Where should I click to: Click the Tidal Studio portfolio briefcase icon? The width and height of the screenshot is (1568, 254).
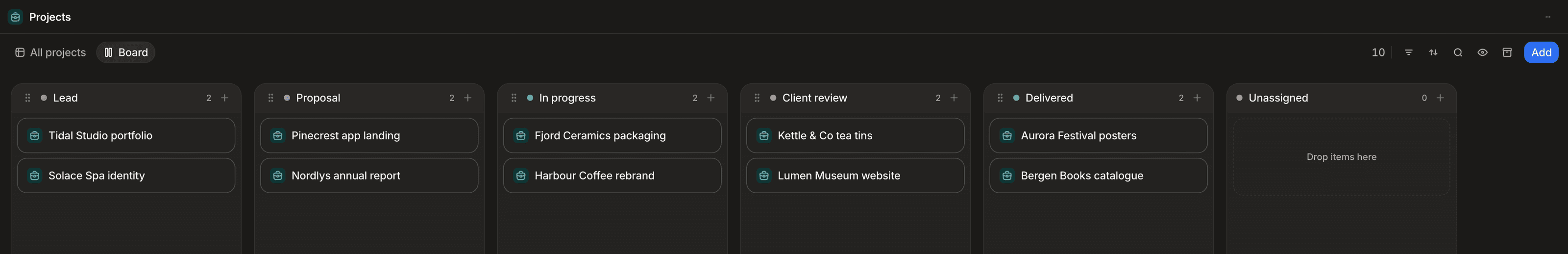coord(35,136)
